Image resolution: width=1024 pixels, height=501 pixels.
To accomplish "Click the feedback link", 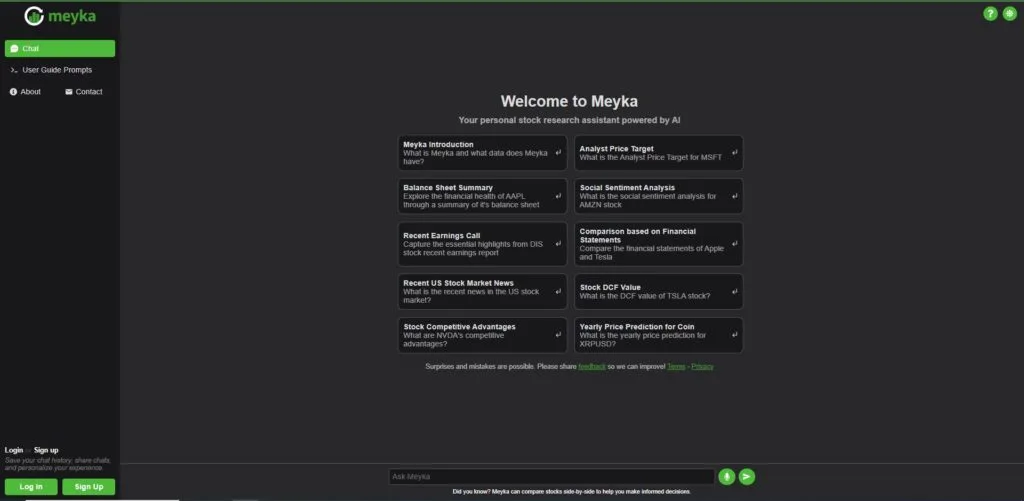I will pos(592,366).
